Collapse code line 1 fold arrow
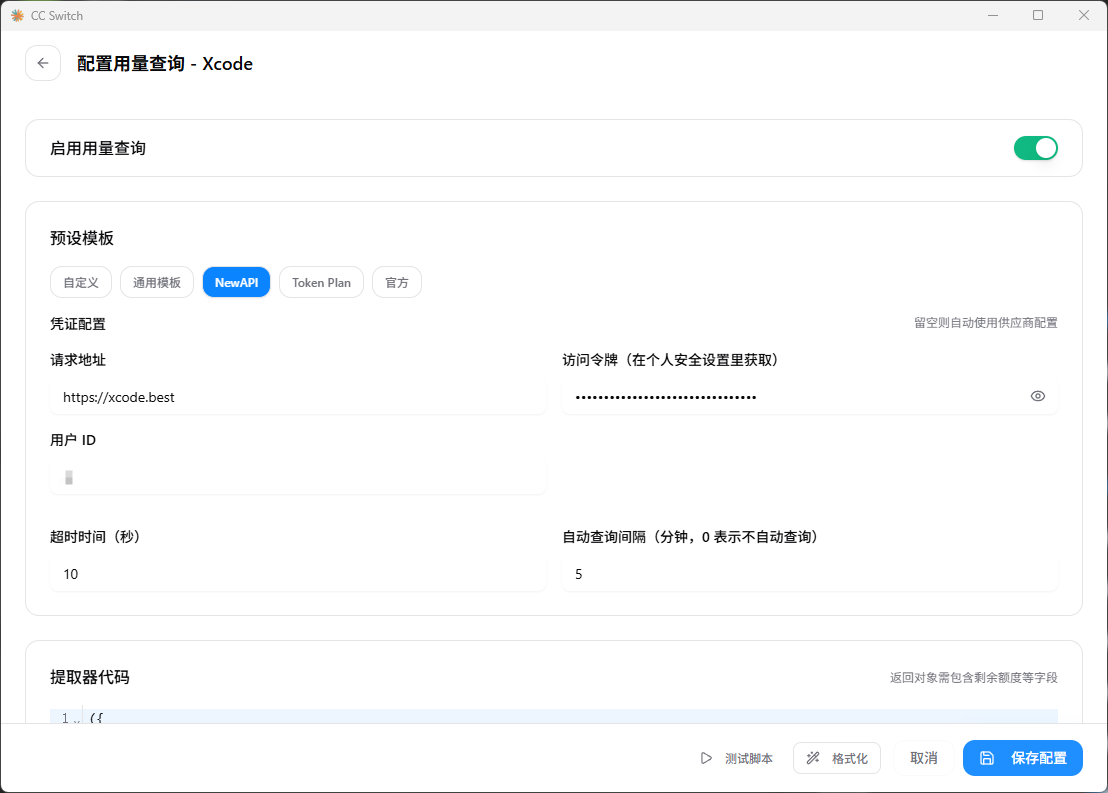The width and height of the screenshot is (1108, 793). 77,719
